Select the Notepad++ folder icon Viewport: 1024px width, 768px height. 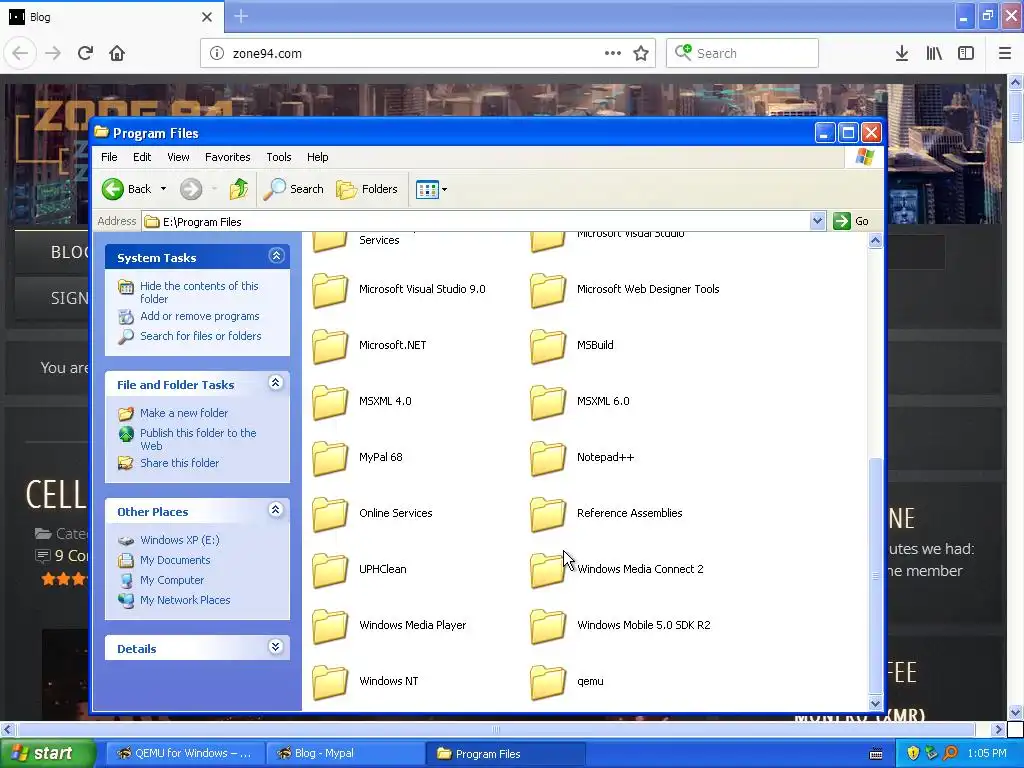point(548,458)
